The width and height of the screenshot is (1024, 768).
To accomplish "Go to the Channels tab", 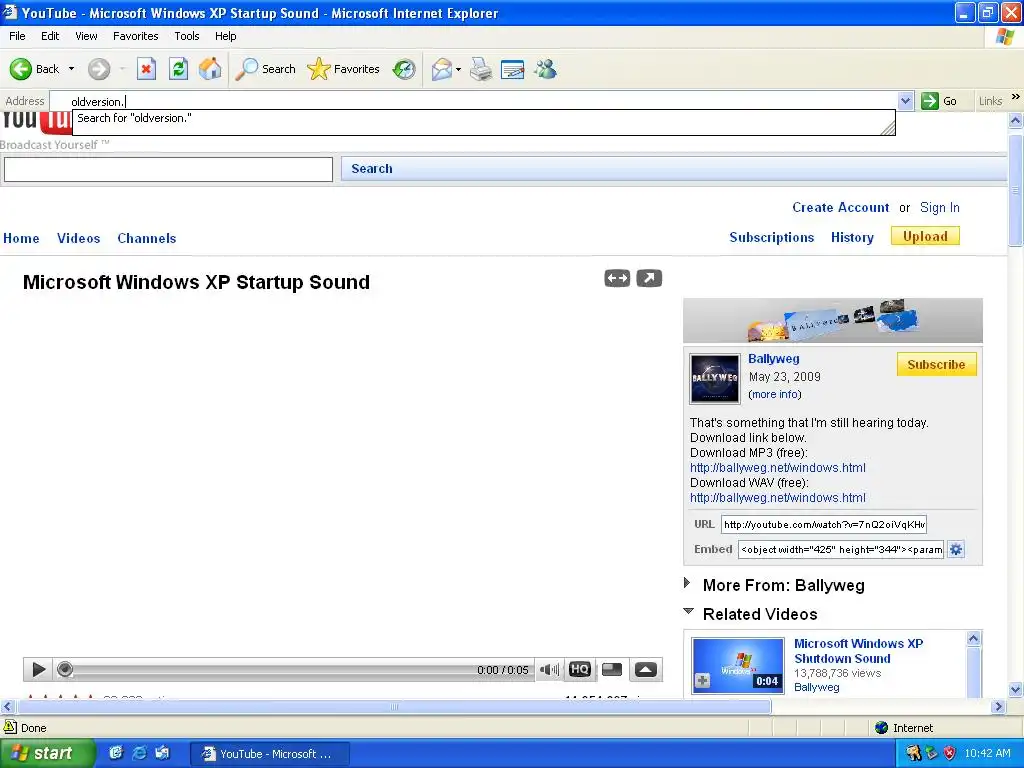I will pos(147,238).
